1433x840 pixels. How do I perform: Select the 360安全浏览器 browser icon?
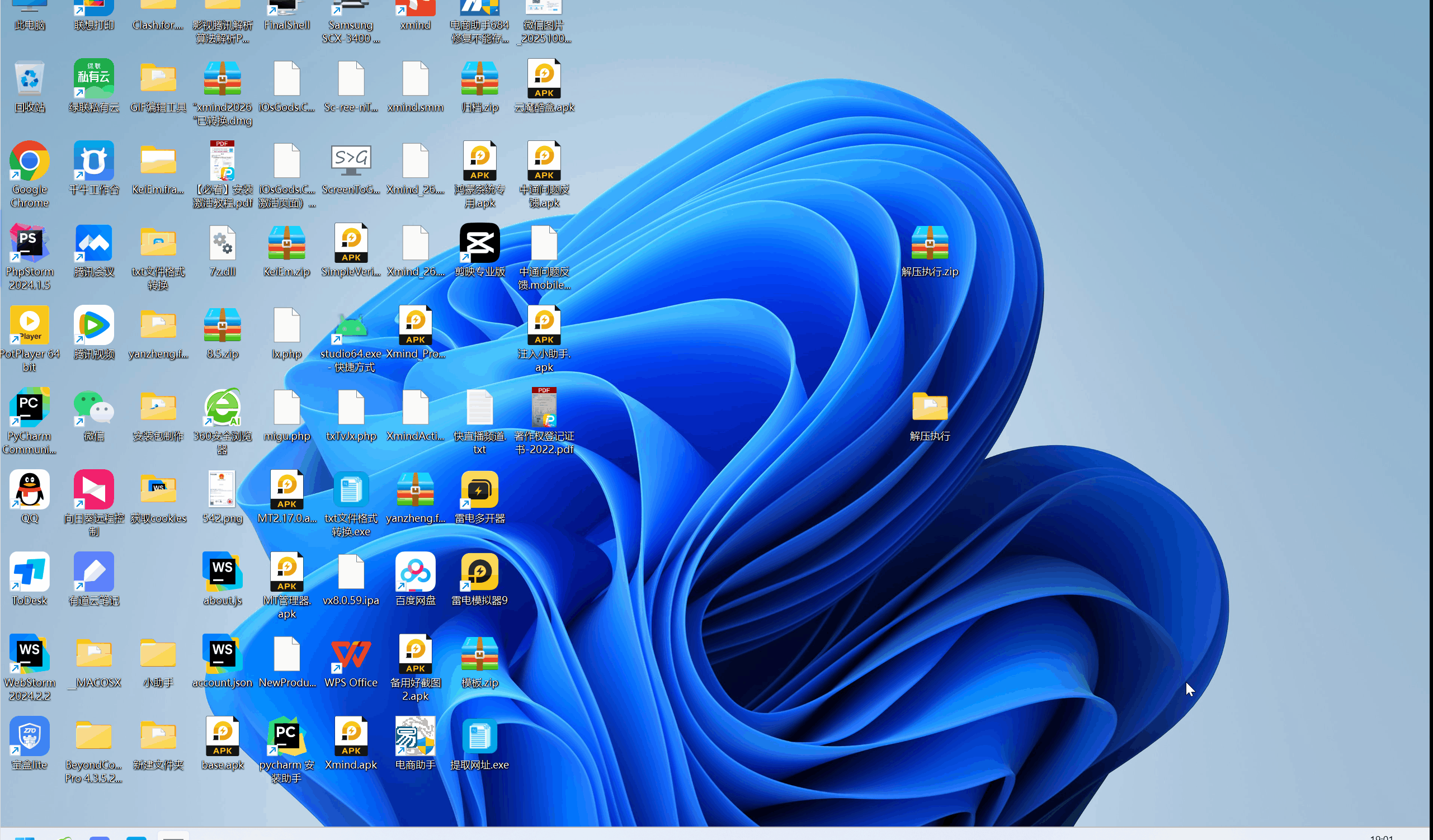(x=223, y=408)
